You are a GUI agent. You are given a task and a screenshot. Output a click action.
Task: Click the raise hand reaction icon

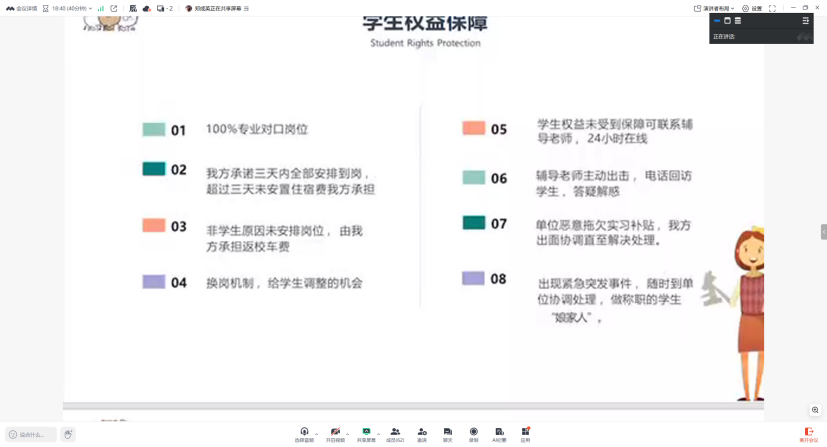pos(68,435)
